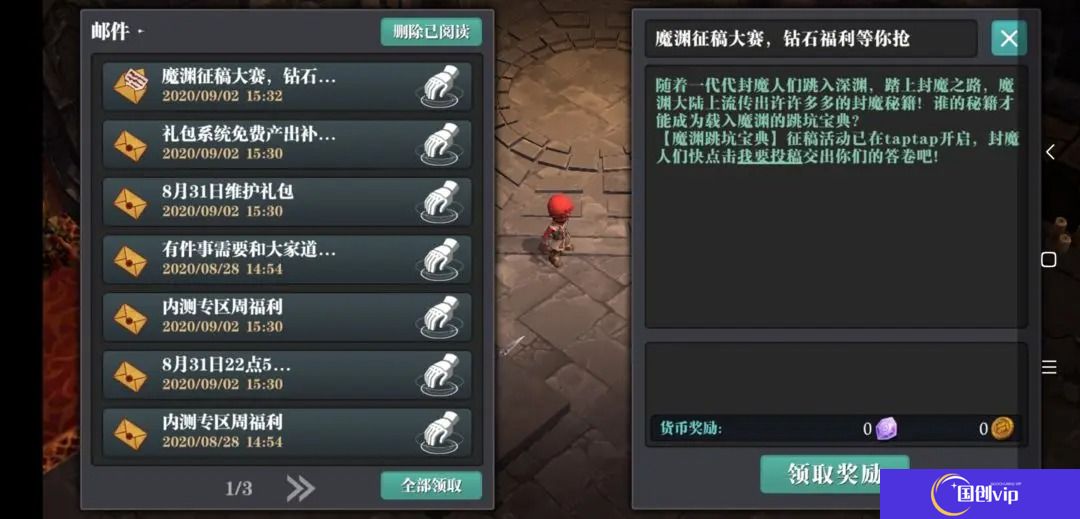Tap Android recent apps menu icon
The width and height of the screenshot is (1080, 519).
pyautogui.click(x=1049, y=367)
